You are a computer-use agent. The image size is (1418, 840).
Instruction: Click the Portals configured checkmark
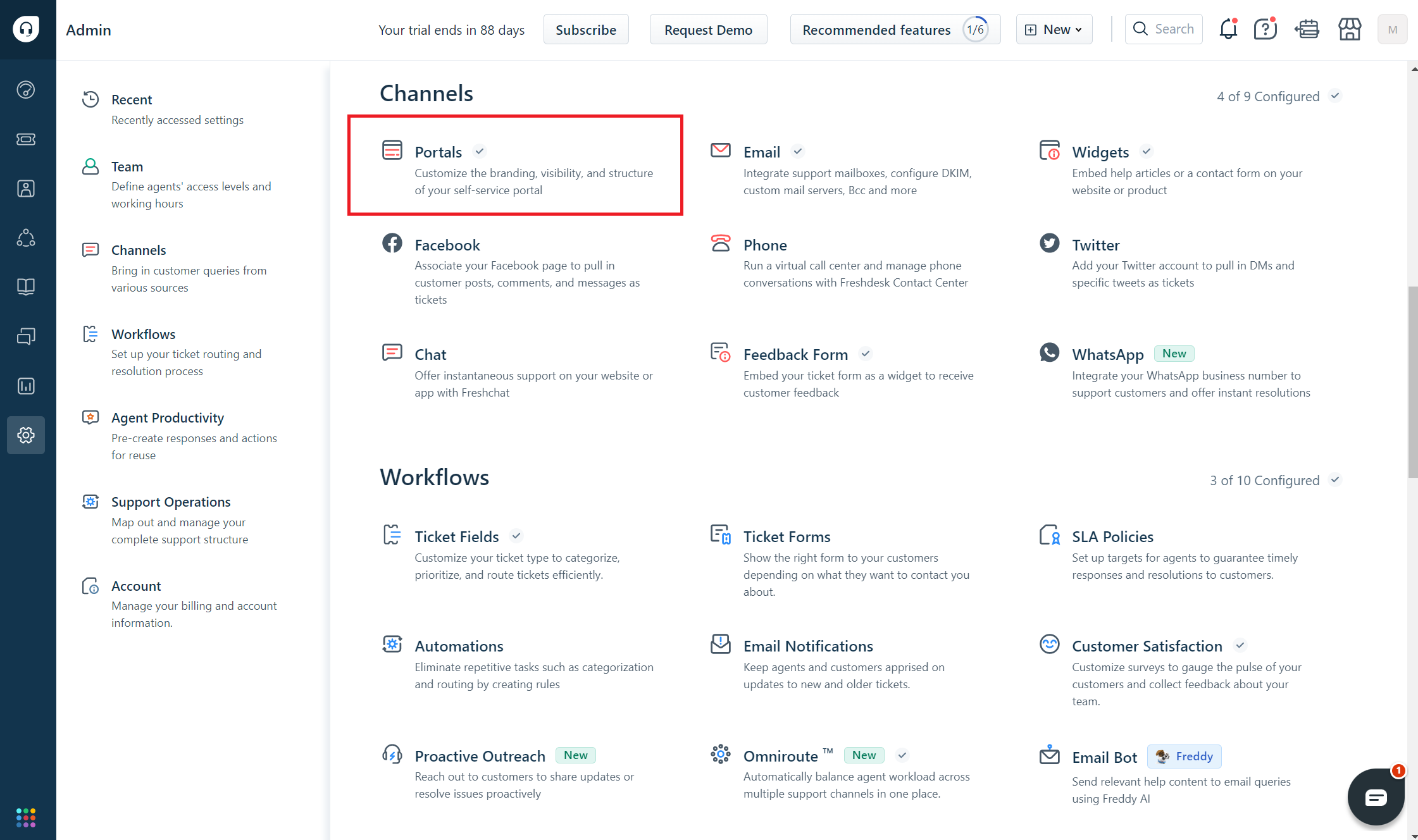point(480,151)
